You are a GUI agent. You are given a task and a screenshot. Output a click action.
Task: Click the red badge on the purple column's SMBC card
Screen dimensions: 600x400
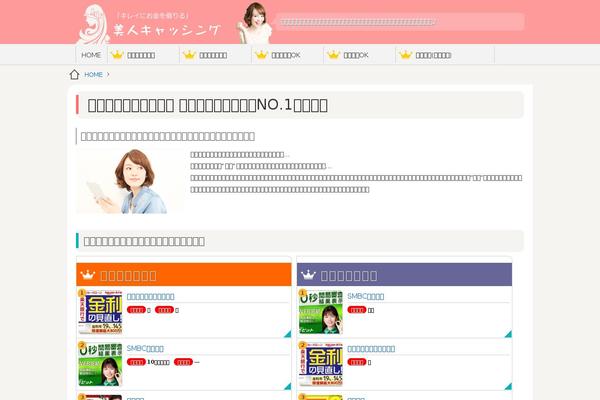(x=357, y=310)
